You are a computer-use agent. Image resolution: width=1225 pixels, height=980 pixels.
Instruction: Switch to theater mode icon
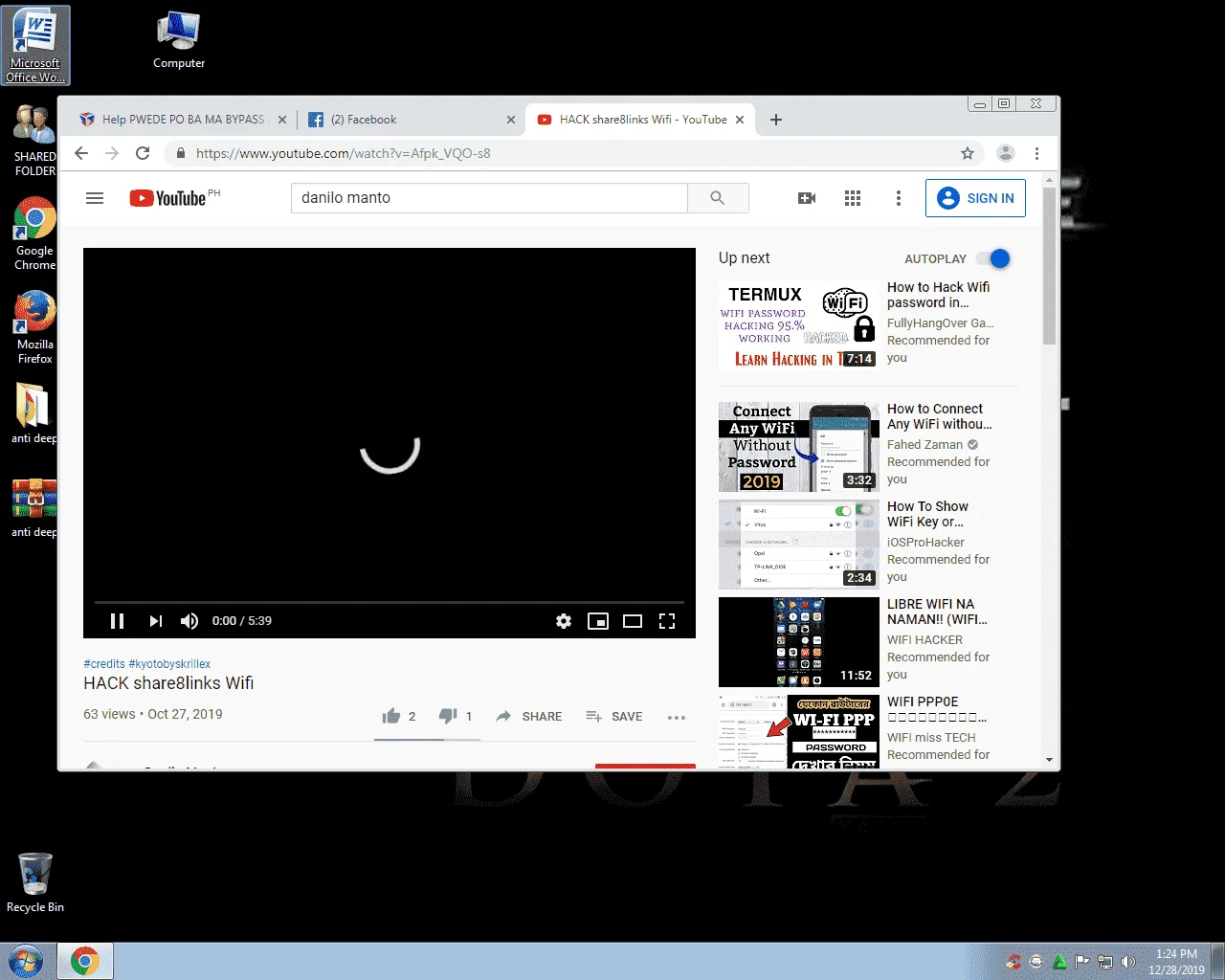tap(633, 621)
